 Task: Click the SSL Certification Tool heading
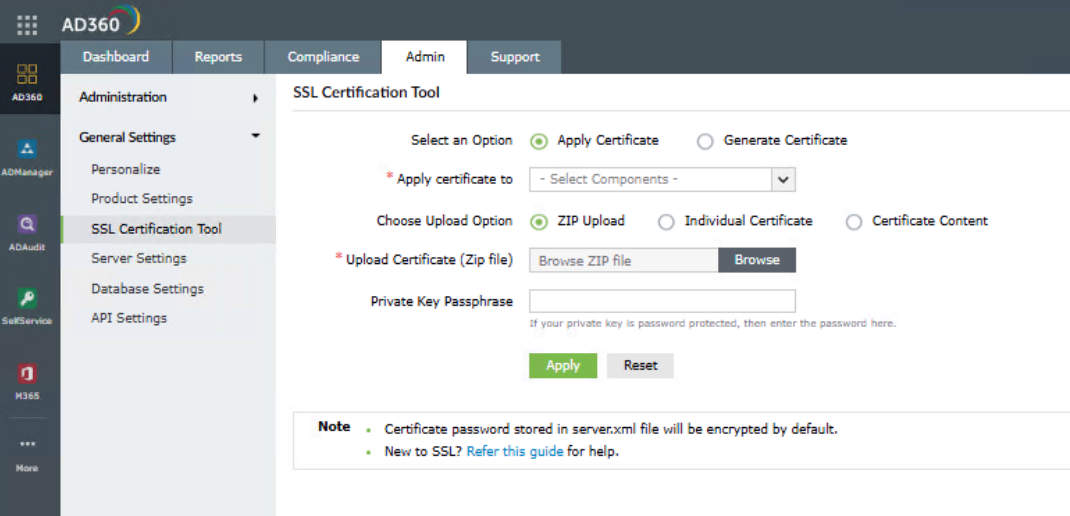(x=366, y=93)
